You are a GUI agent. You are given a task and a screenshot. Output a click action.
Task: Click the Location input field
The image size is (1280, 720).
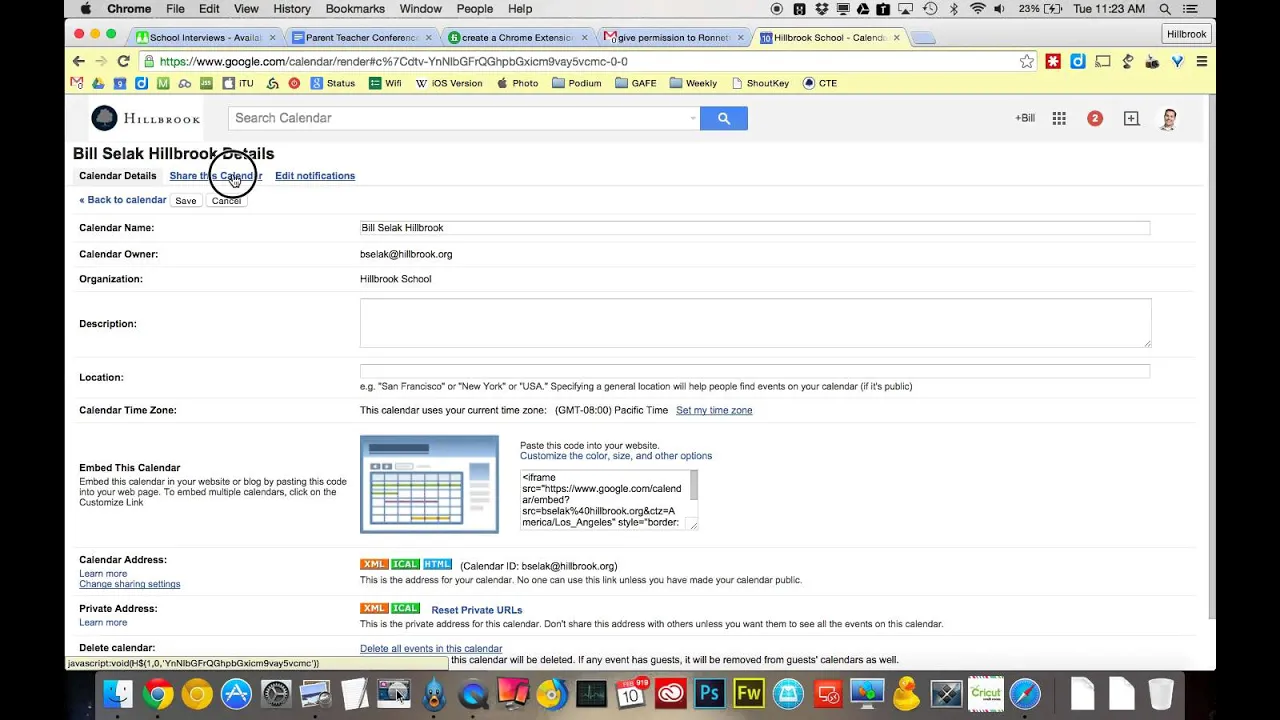755,371
